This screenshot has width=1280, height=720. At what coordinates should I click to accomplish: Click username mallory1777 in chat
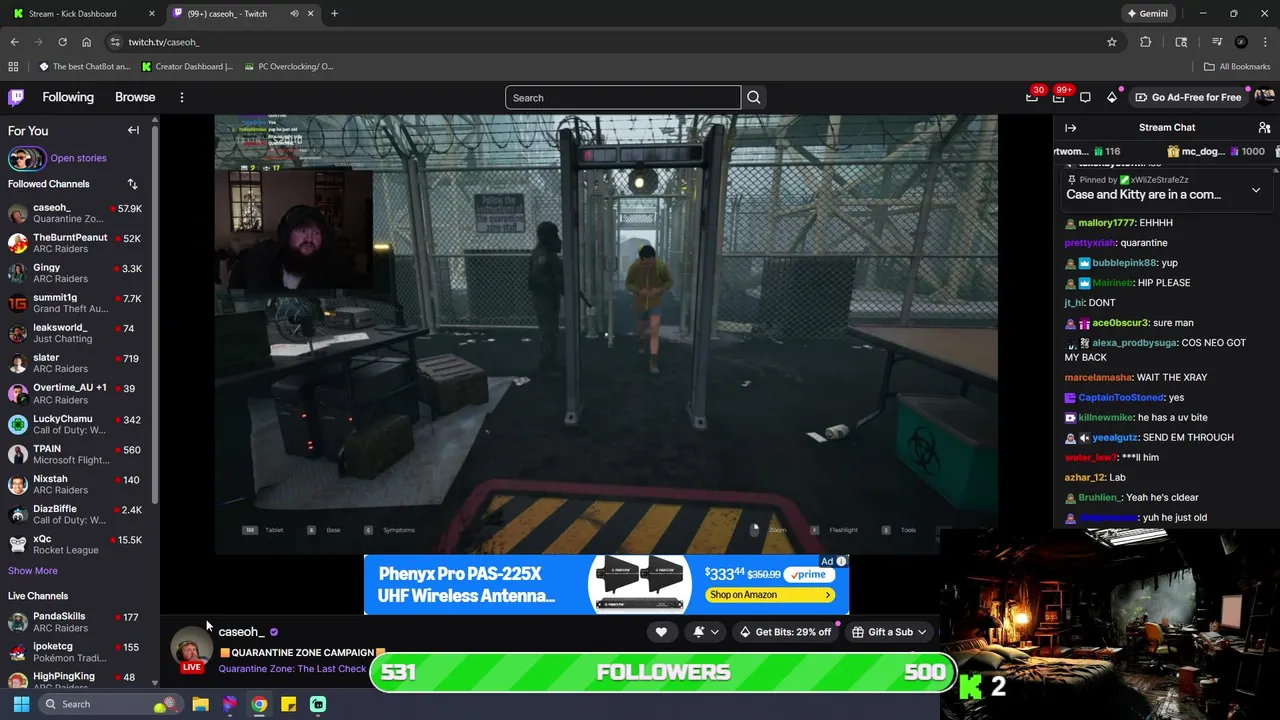(x=1107, y=223)
